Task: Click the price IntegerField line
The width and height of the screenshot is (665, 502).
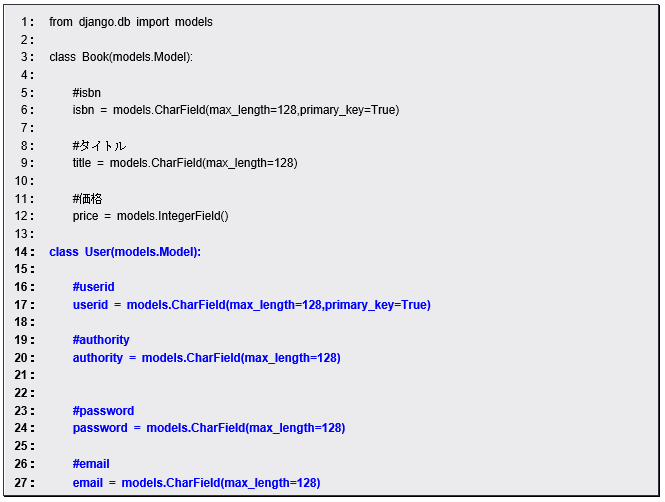Action: (x=151, y=216)
